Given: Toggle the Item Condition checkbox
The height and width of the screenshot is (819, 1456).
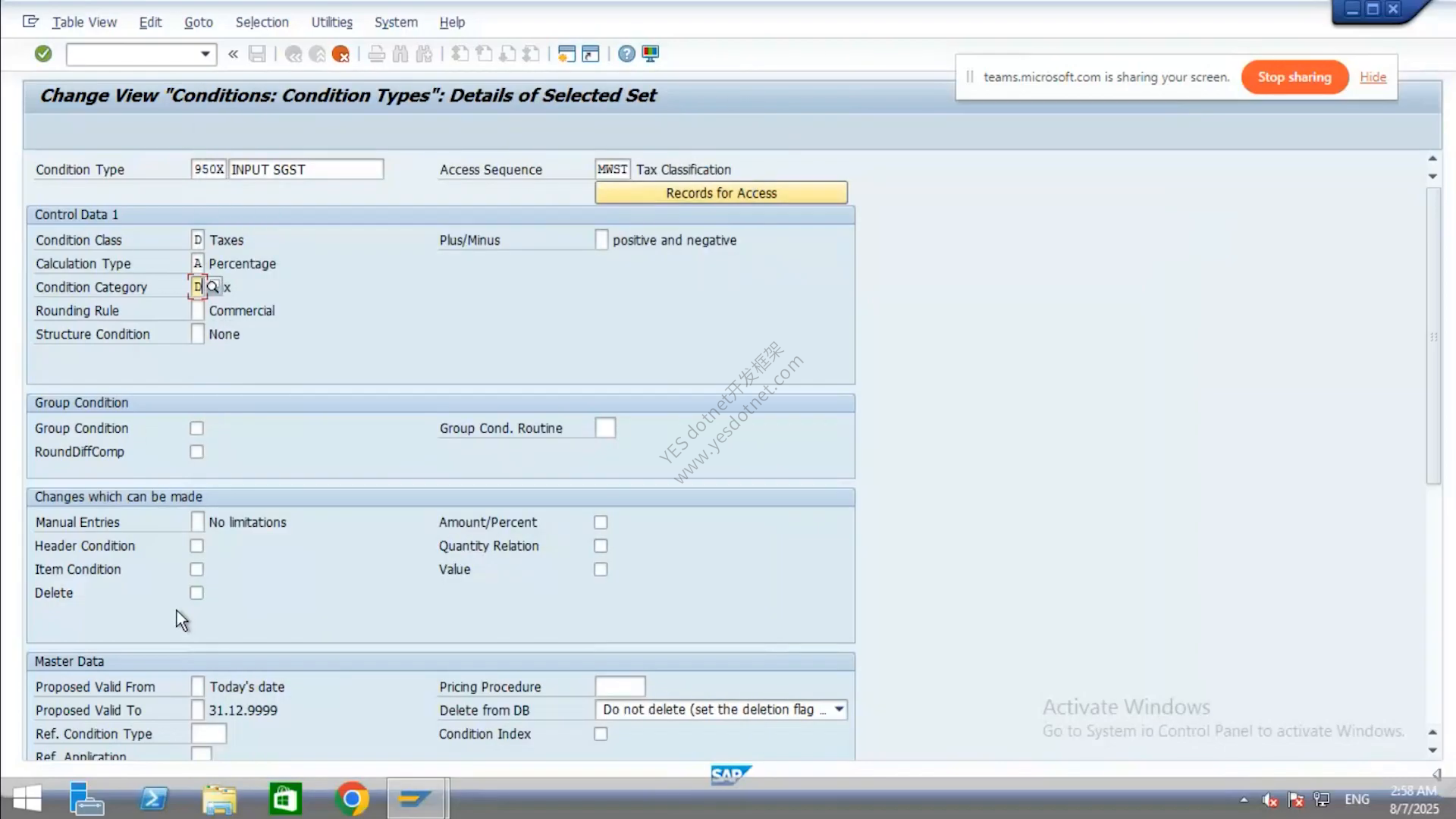Looking at the screenshot, I should (196, 570).
